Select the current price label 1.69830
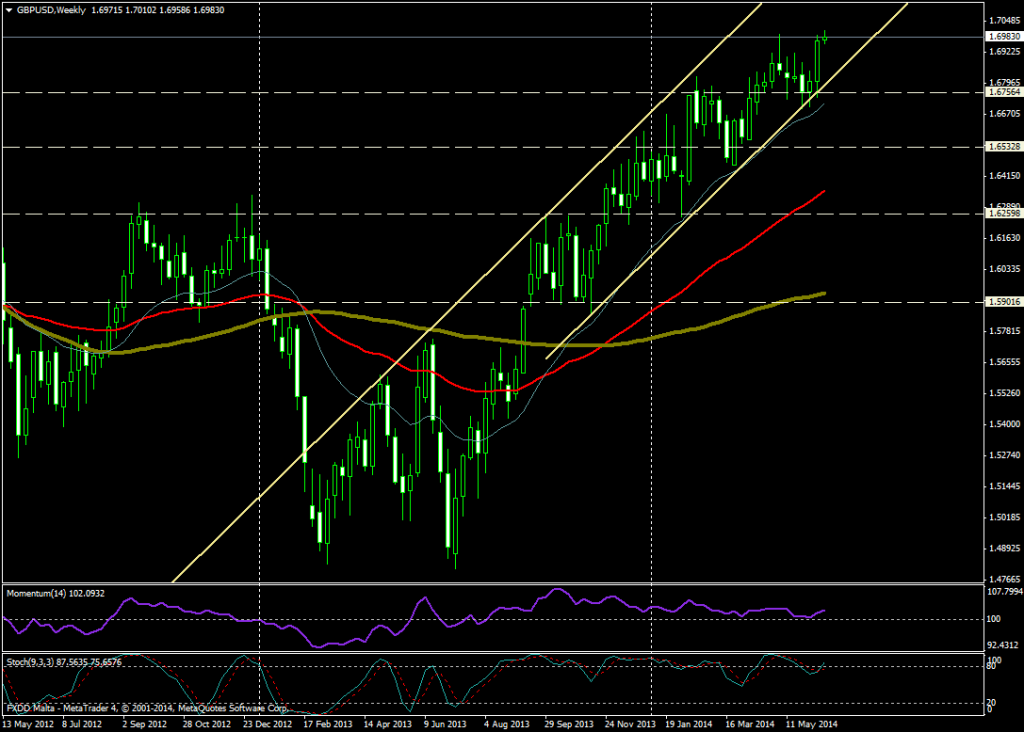 point(1003,37)
